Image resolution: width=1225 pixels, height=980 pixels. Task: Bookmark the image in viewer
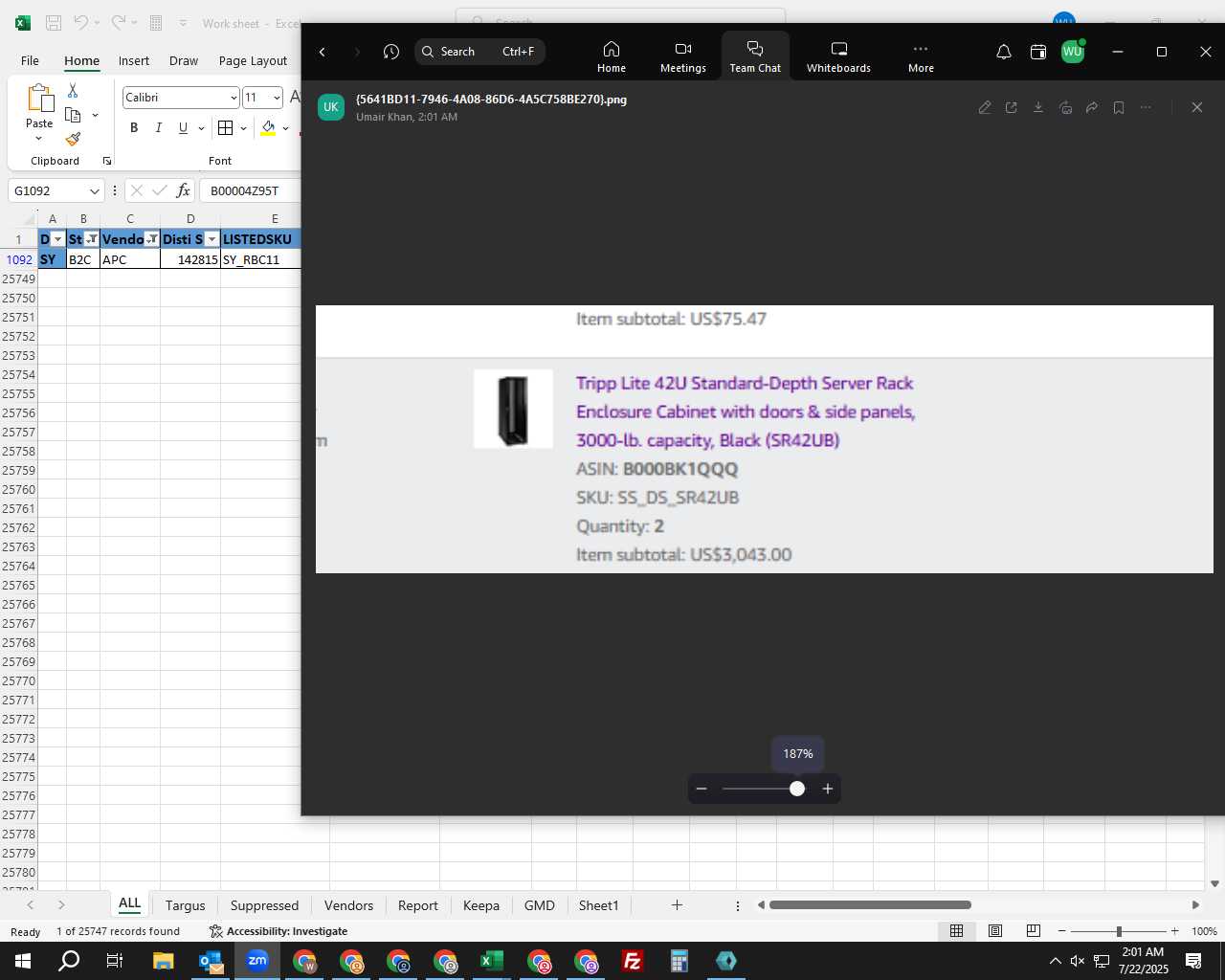tap(1119, 107)
